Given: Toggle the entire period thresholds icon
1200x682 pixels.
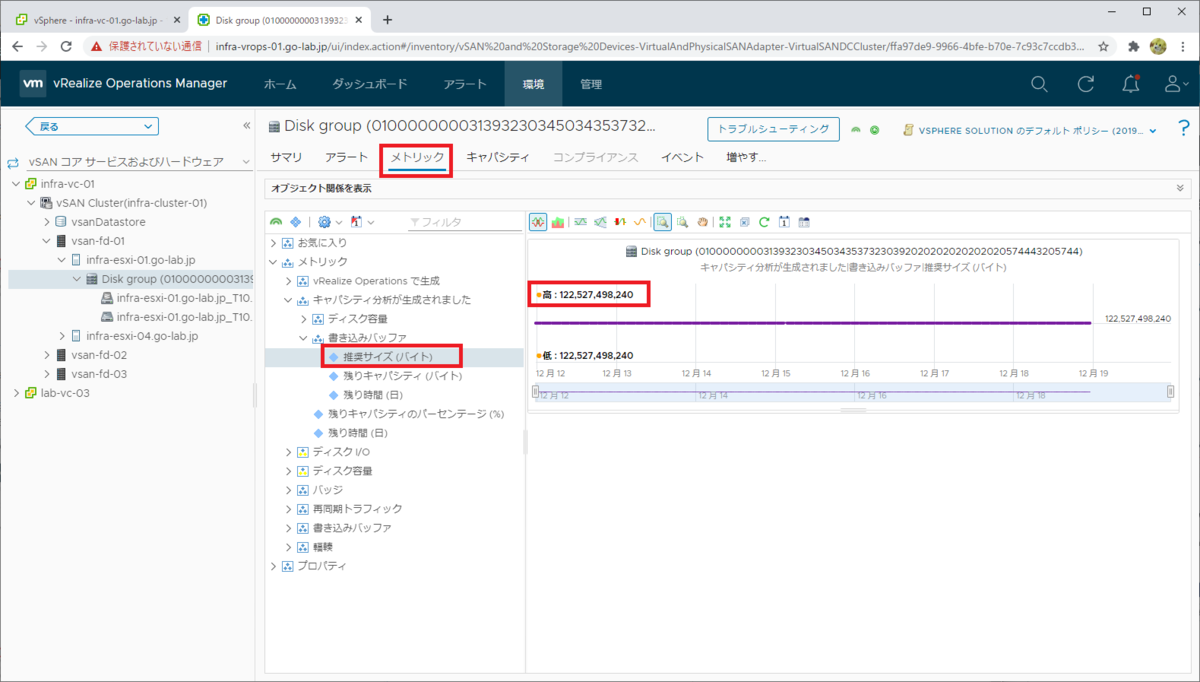Looking at the screenshot, I should (x=600, y=222).
